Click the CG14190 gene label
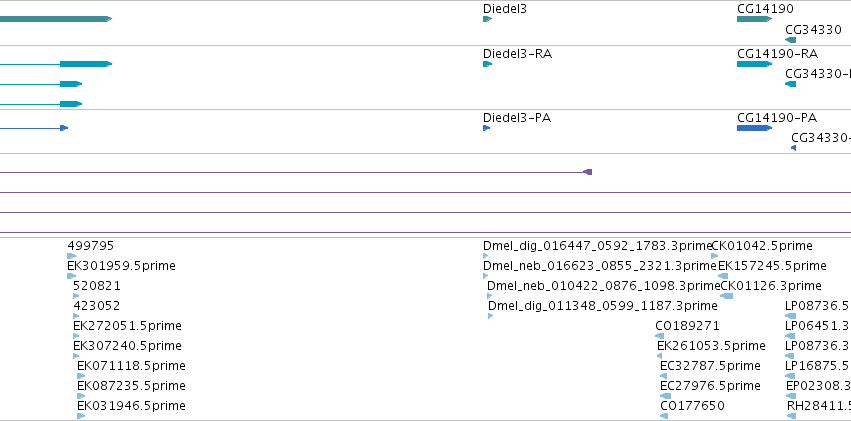This screenshot has width=851, height=421. [x=765, y=9]
